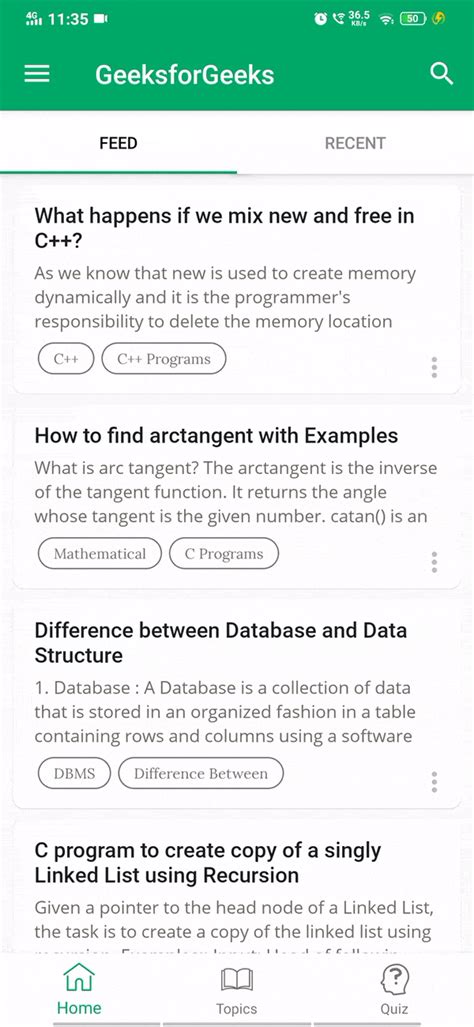Select the Difference Between tag
This screenshot has width=474, height=1027.
coord(200,774)
